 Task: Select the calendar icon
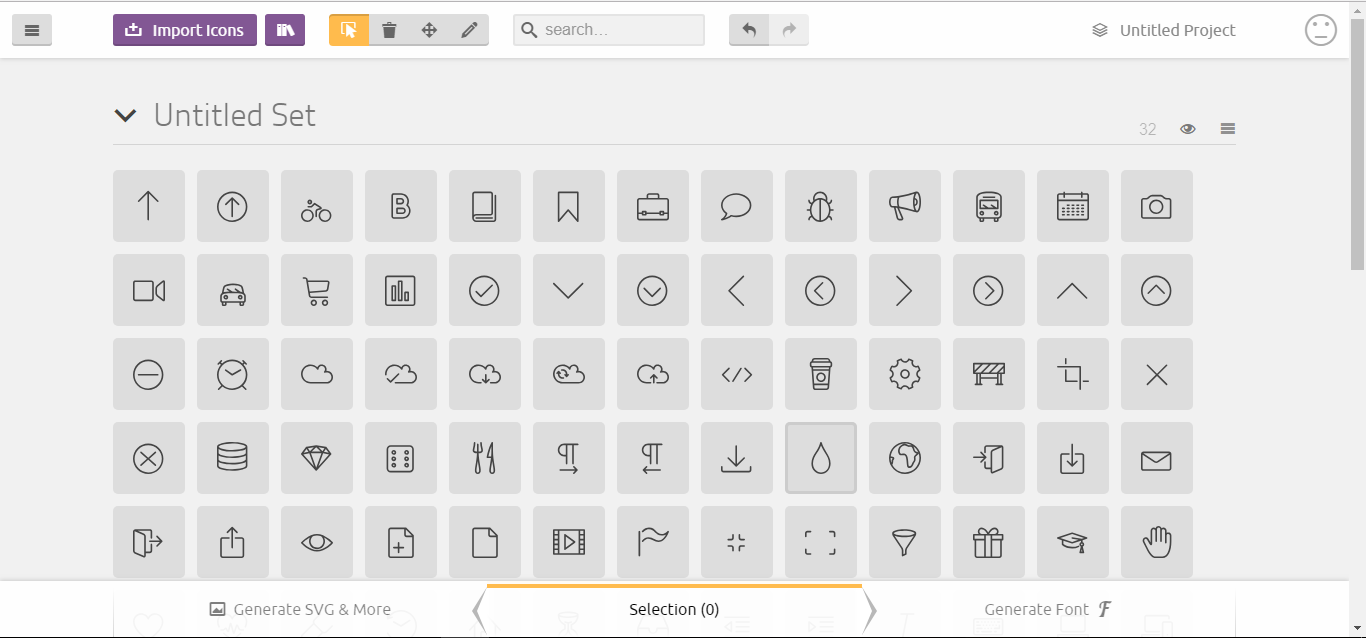click(x=1073, y=206)
